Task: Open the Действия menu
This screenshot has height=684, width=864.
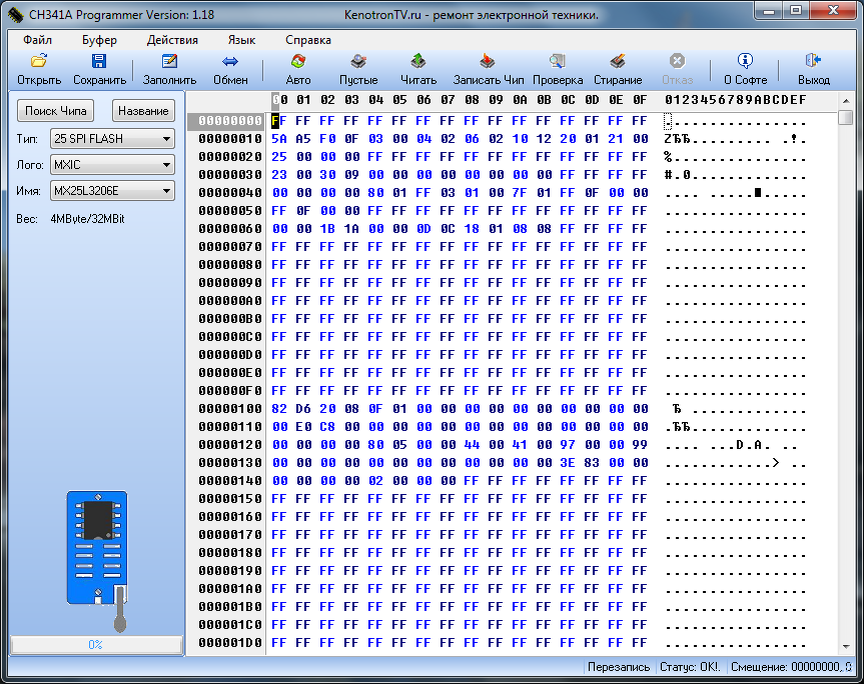Action: [x=172, y=40]
